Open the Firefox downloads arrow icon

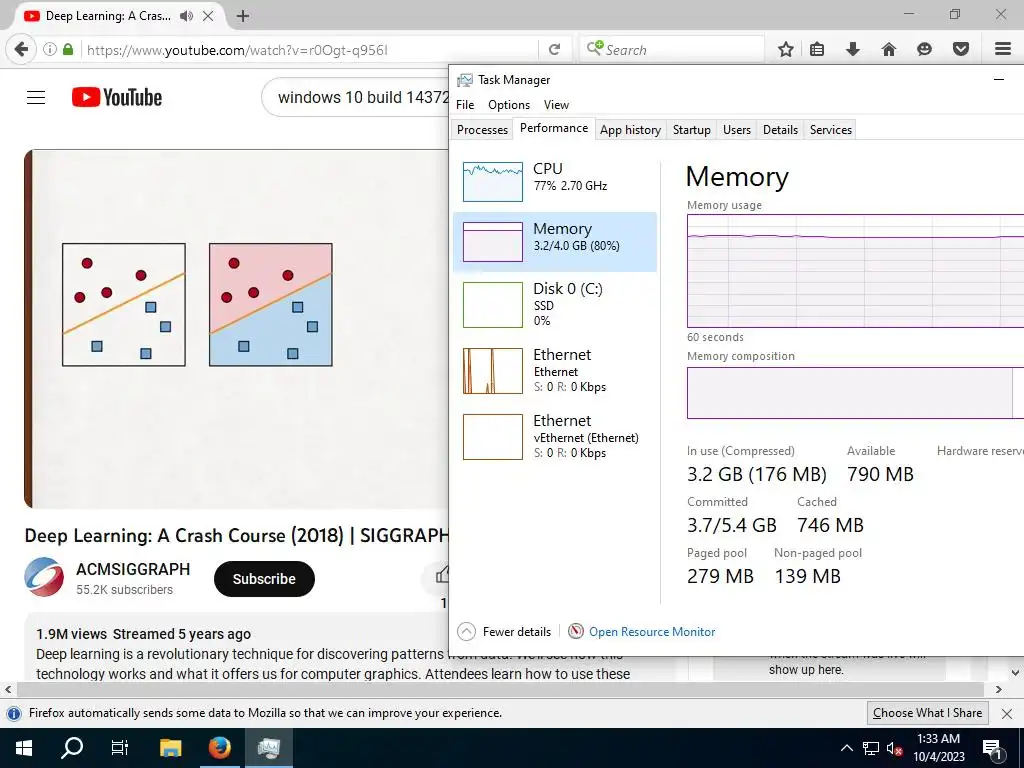(852, 49)
